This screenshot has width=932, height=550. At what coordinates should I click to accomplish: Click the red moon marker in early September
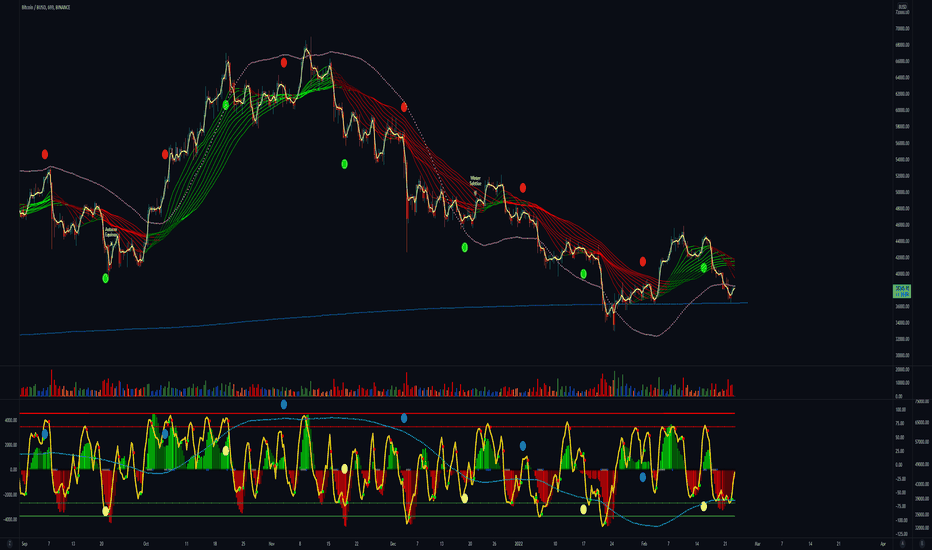point(45,155)
